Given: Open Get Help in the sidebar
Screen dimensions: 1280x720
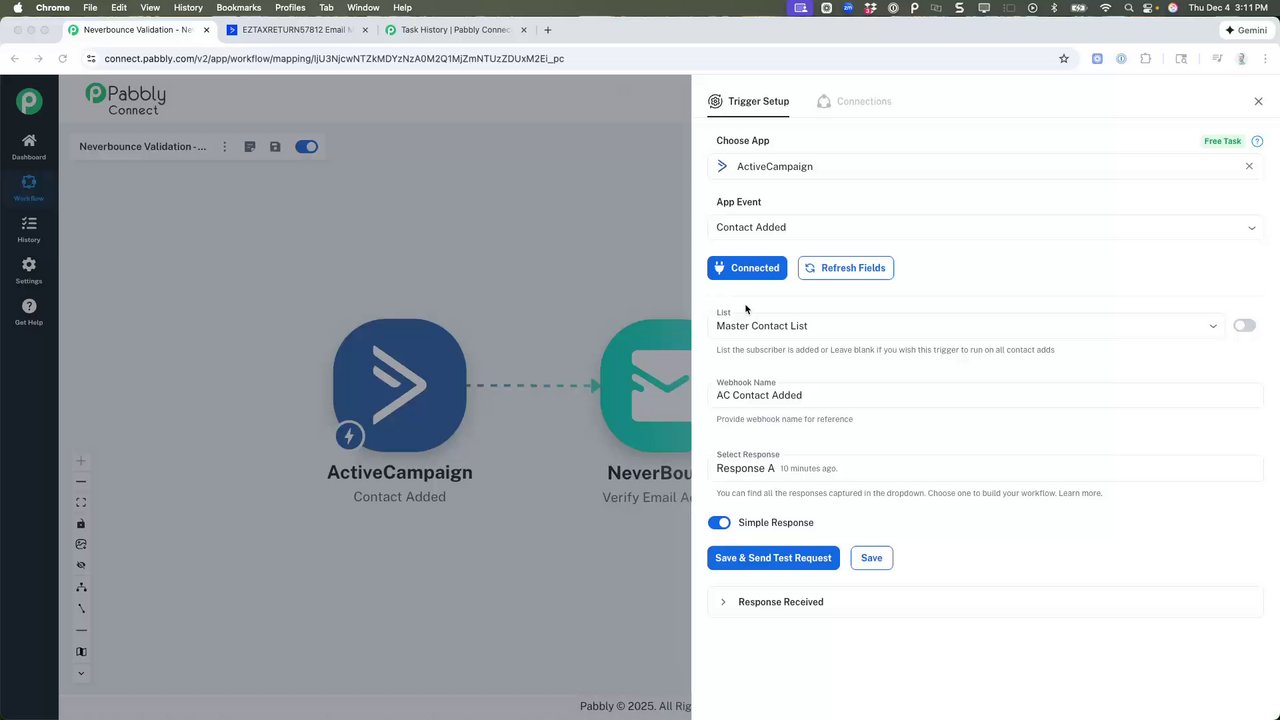Looking at the screenshot, I should point(29,312).
